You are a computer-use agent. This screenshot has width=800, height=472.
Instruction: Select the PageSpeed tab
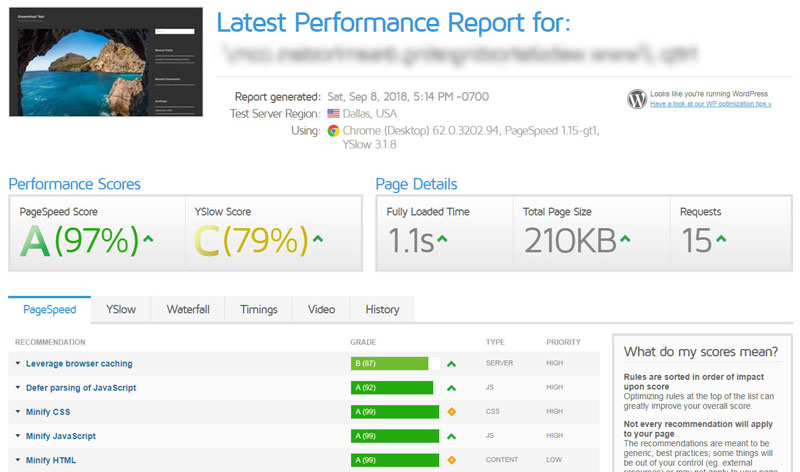(49, 310)
